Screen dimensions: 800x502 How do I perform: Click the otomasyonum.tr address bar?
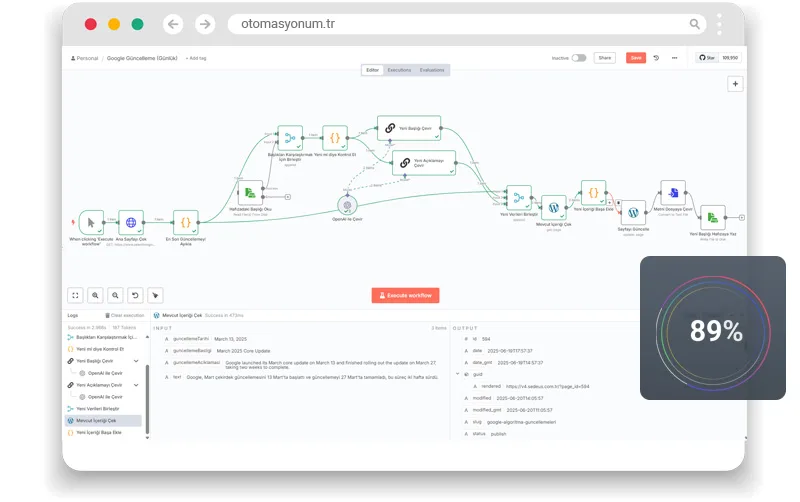(467, 24)
